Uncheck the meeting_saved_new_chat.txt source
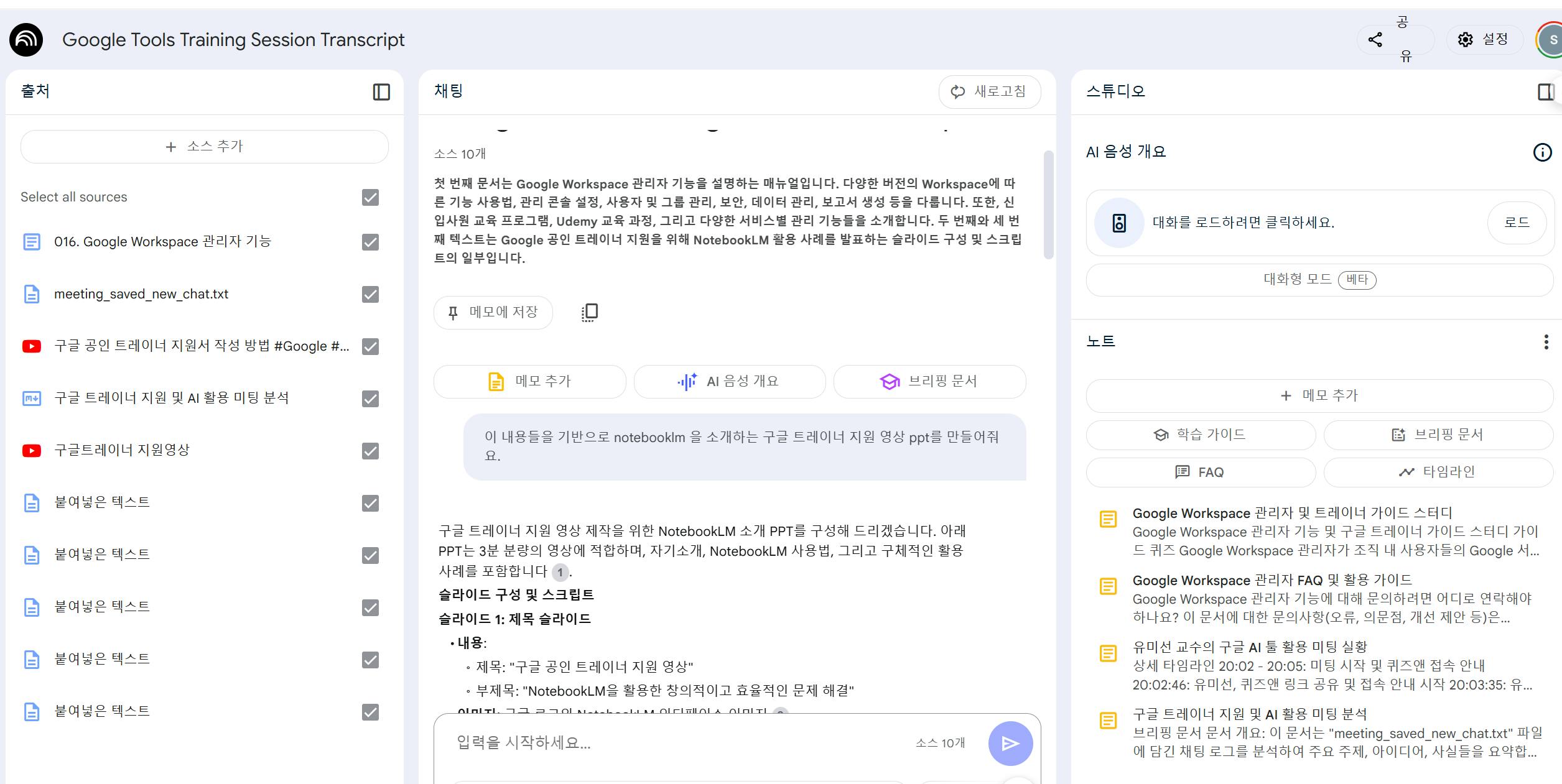Screen dimensions: 1562x784 370,294
